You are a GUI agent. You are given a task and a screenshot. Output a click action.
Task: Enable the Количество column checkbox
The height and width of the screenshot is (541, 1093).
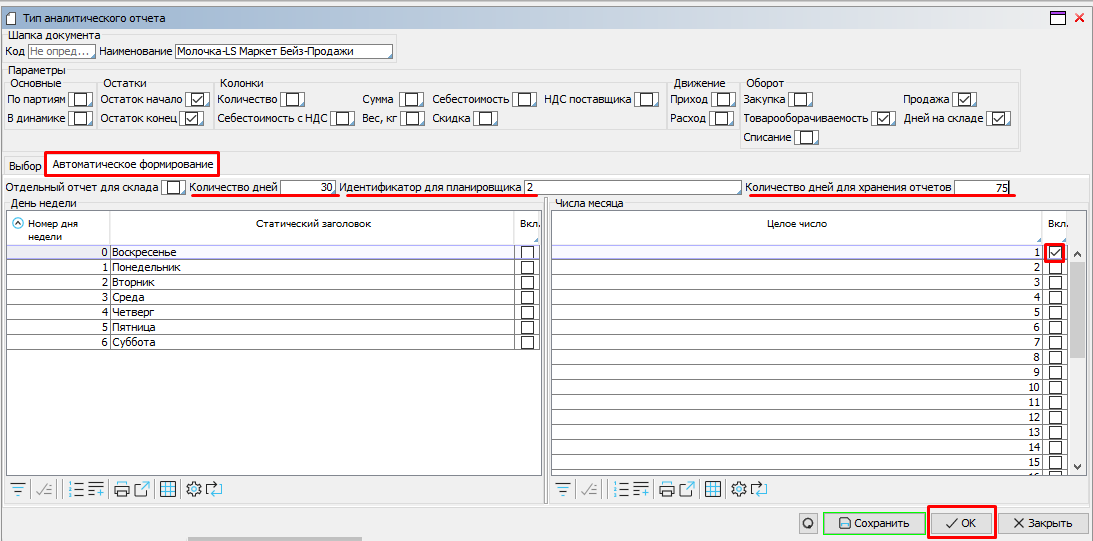(x=291, y=99)
